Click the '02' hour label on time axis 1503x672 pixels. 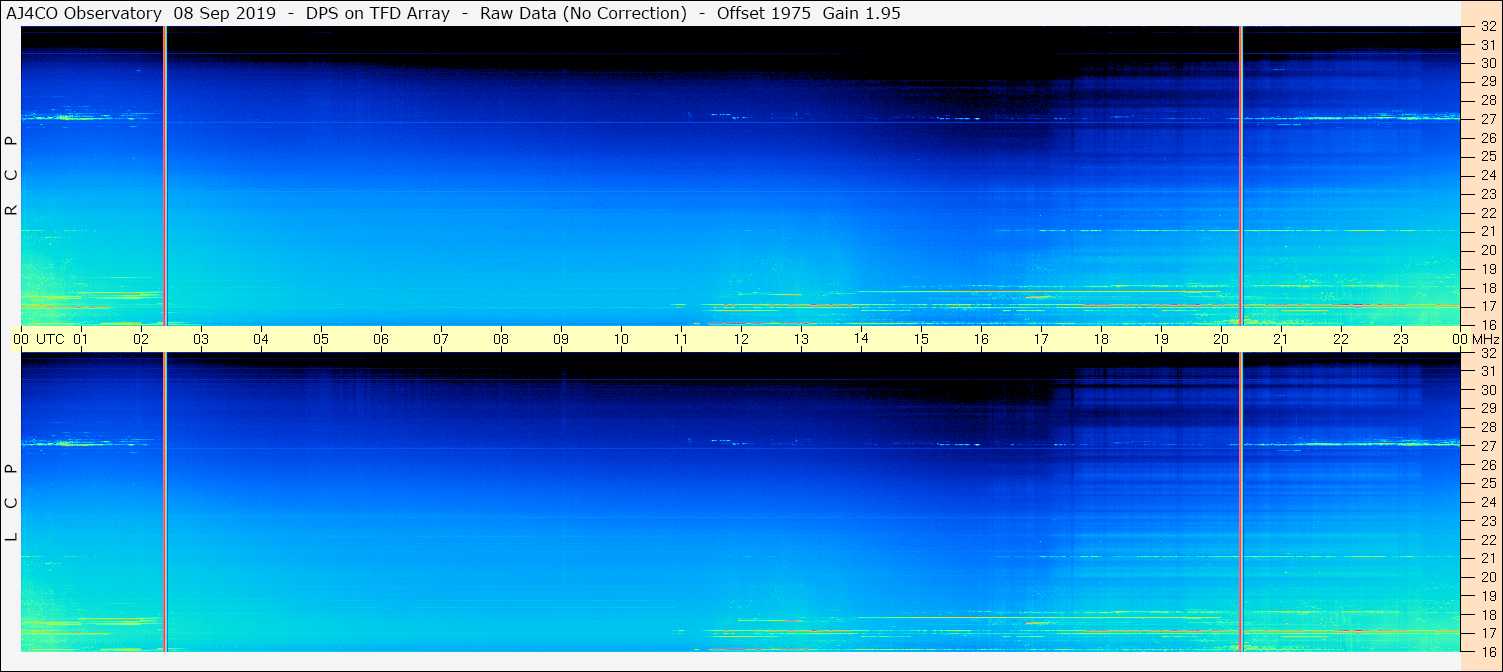(141, 339)
